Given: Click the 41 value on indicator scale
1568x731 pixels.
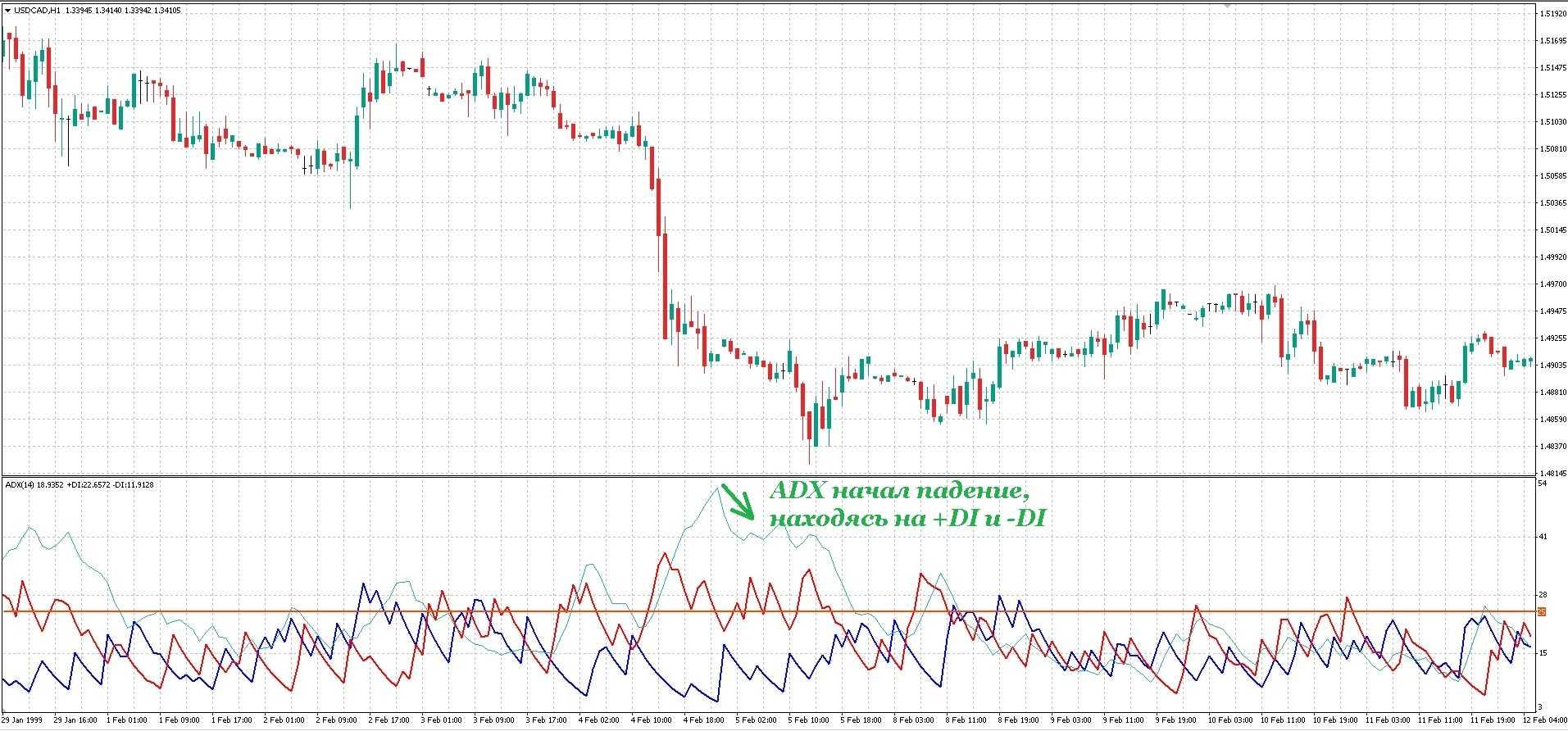Looking at the screenshot, I should point(1543,538).
